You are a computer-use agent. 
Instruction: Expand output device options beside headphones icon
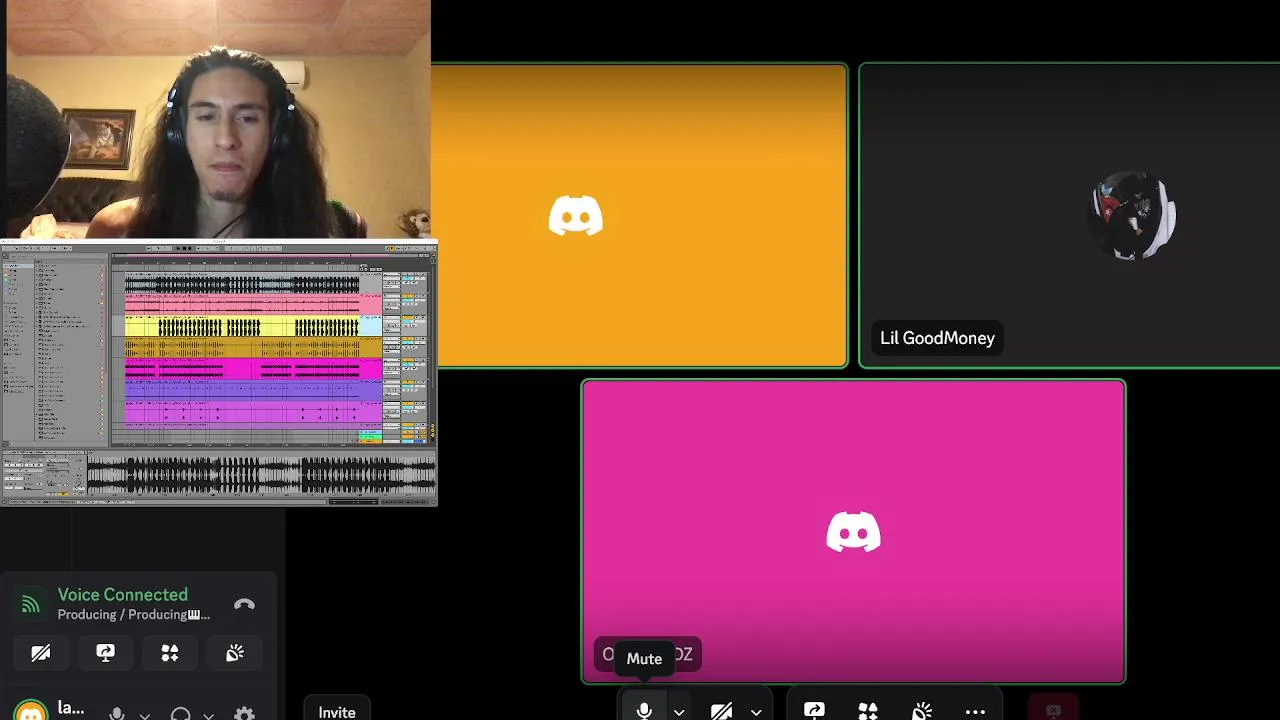pyautogui.click(x=208, y=714)
